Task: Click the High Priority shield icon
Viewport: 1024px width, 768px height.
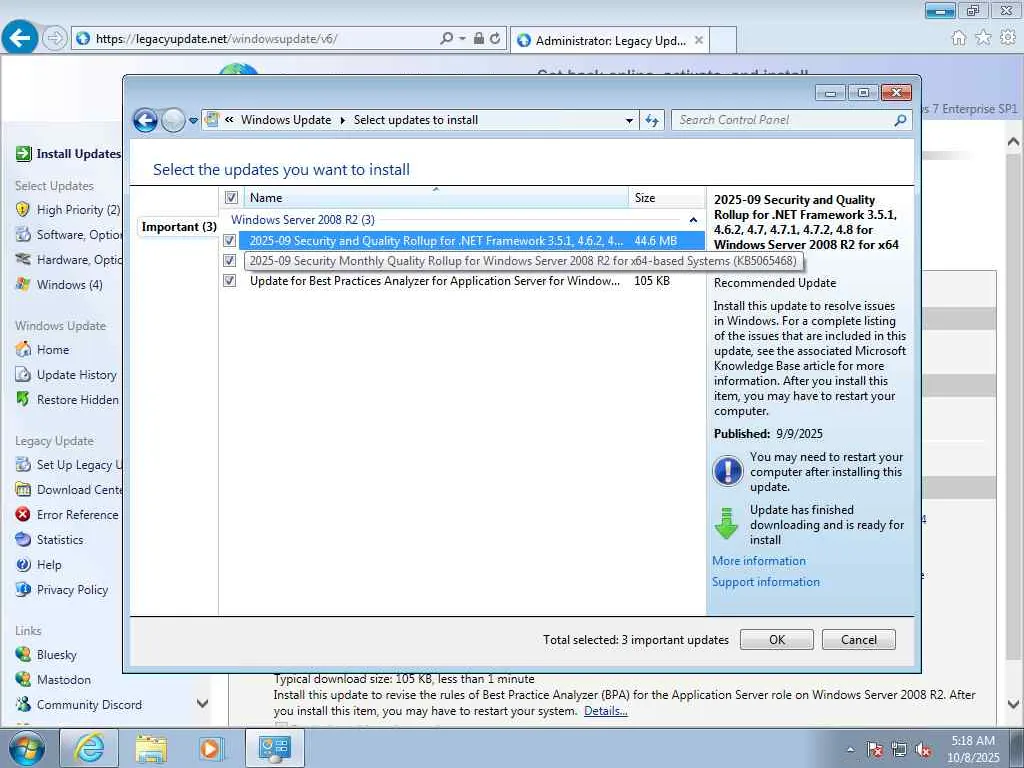Action: (23, 210)
